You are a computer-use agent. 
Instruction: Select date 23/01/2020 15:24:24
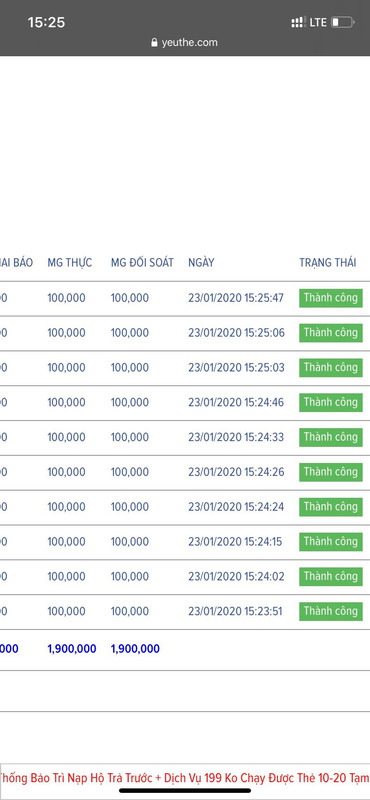click(x=236, y=507)
